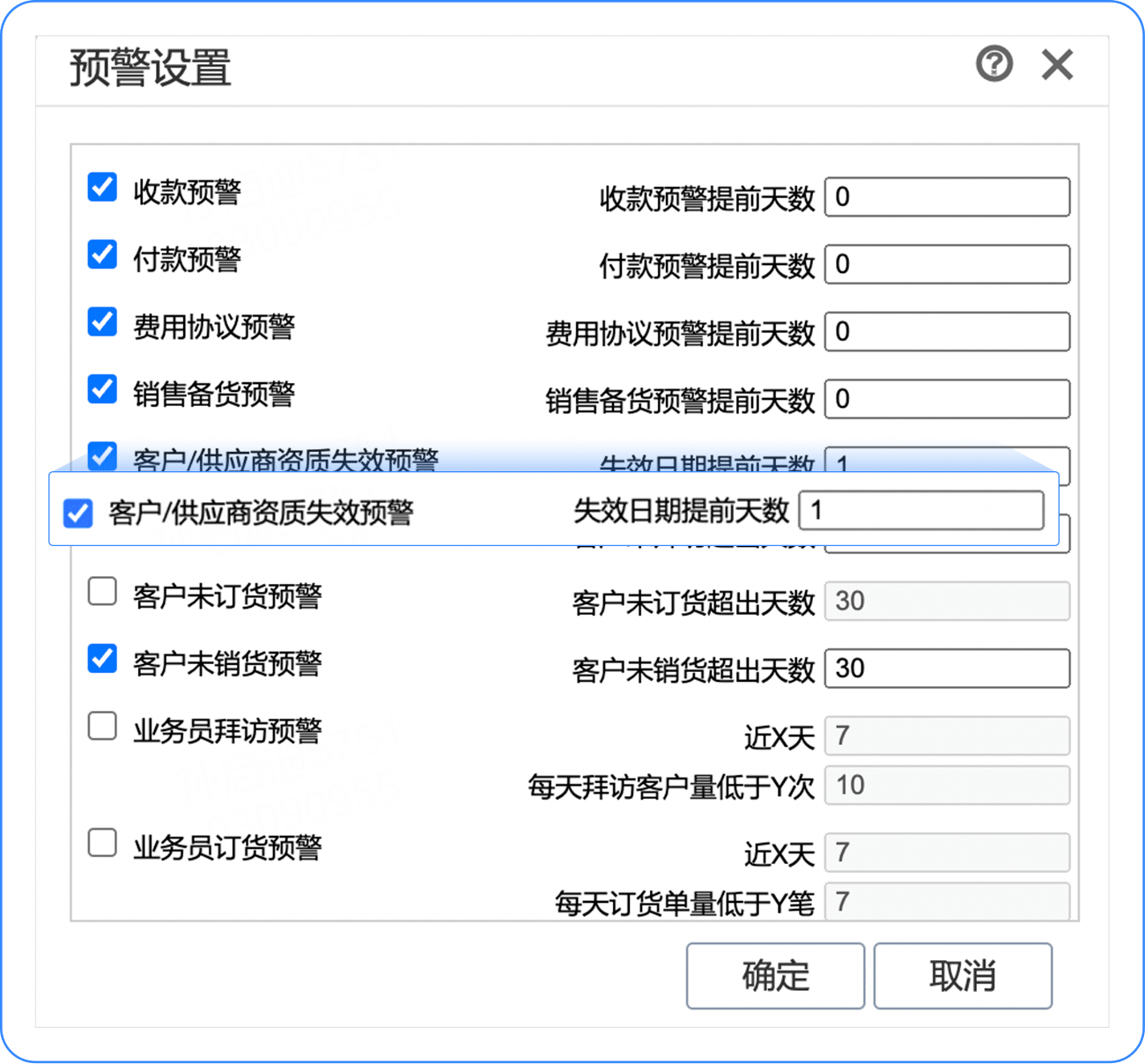1145x1064 pixels.
Task: Enable 业务员拜访预警 checkbox
Action: 102,726
